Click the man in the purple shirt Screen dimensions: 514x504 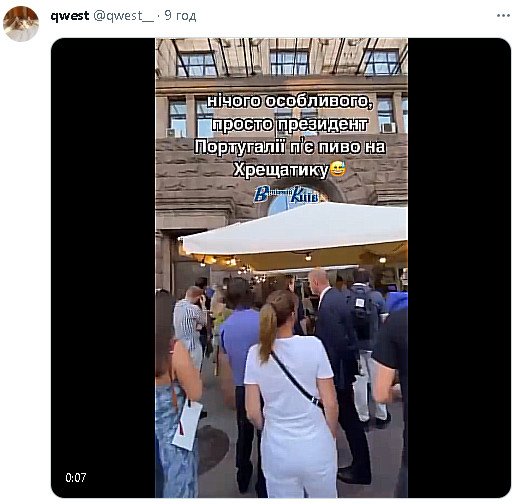[240, 377]
